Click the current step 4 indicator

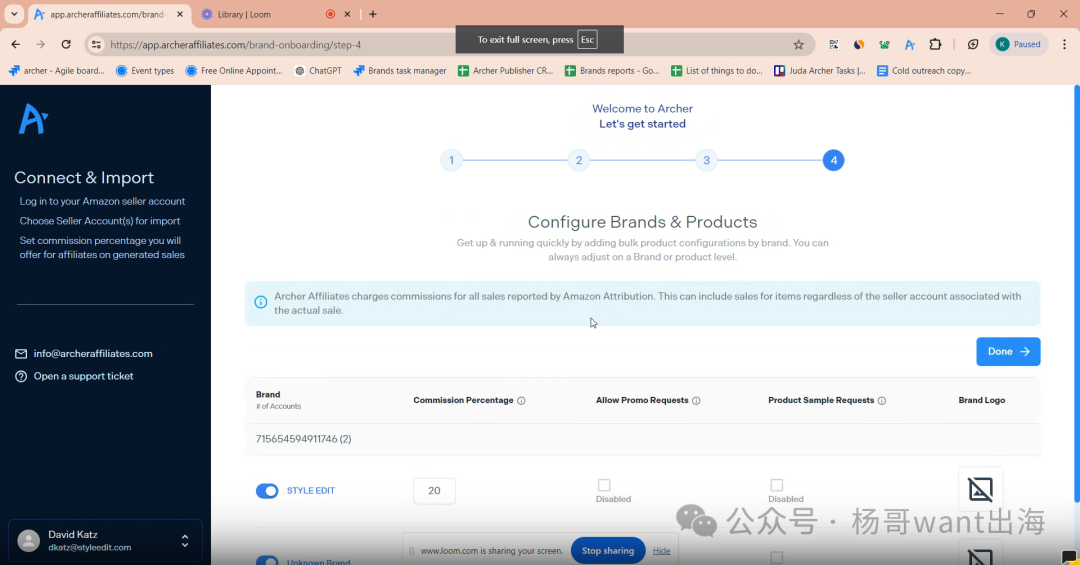tap(833, 161)
